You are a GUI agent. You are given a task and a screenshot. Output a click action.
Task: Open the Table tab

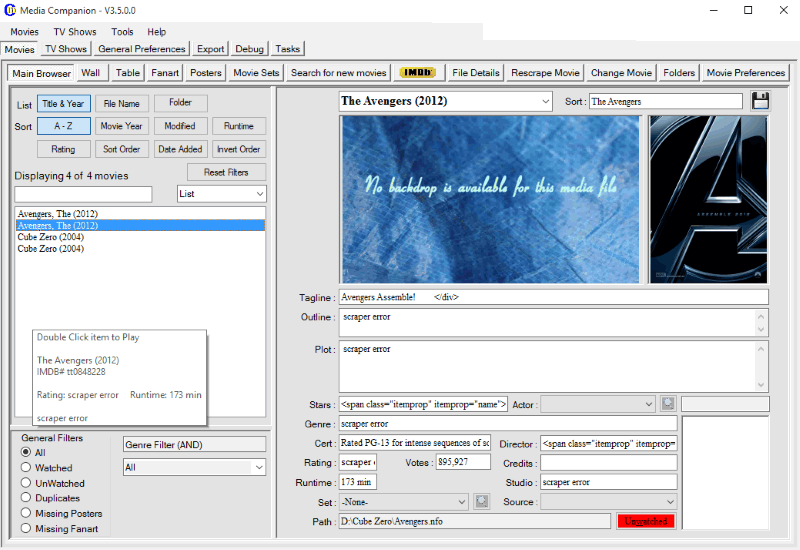point(128,73)
